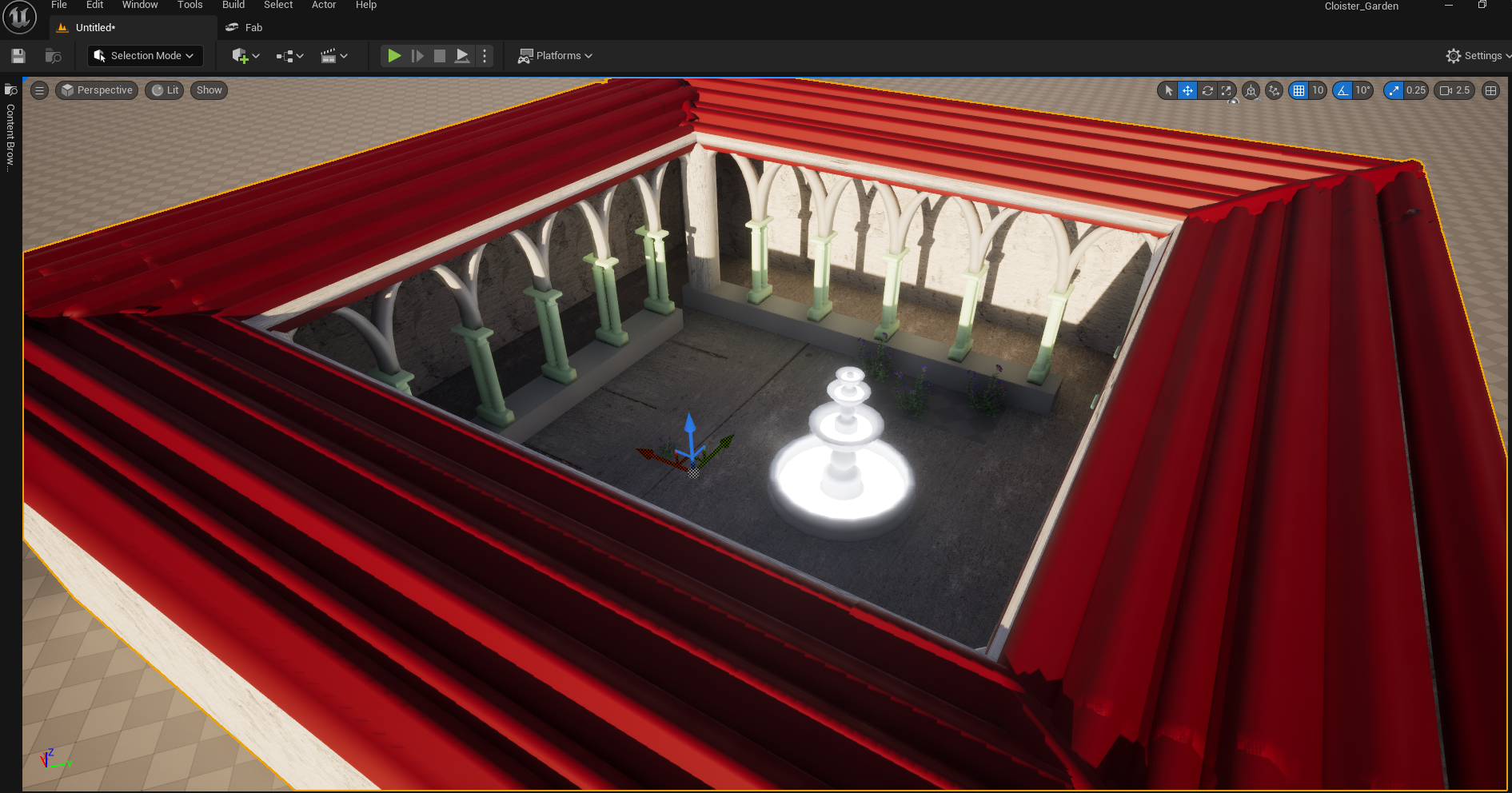The image size is (1512, 793).
Task: Save the current level
Action: [x=18, y=56]
